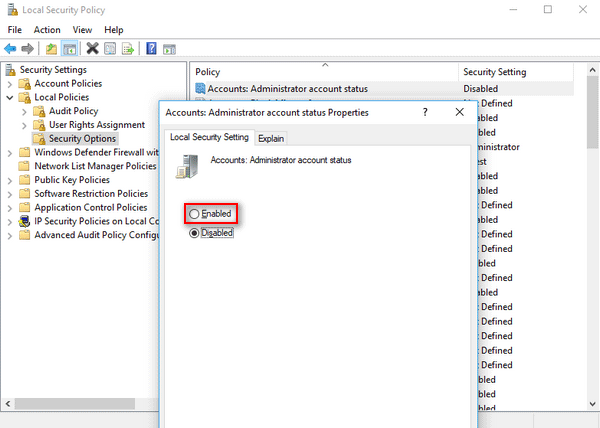Click the vertical scrollbar down arrow

pyautogui.click(x=592, y=404)
